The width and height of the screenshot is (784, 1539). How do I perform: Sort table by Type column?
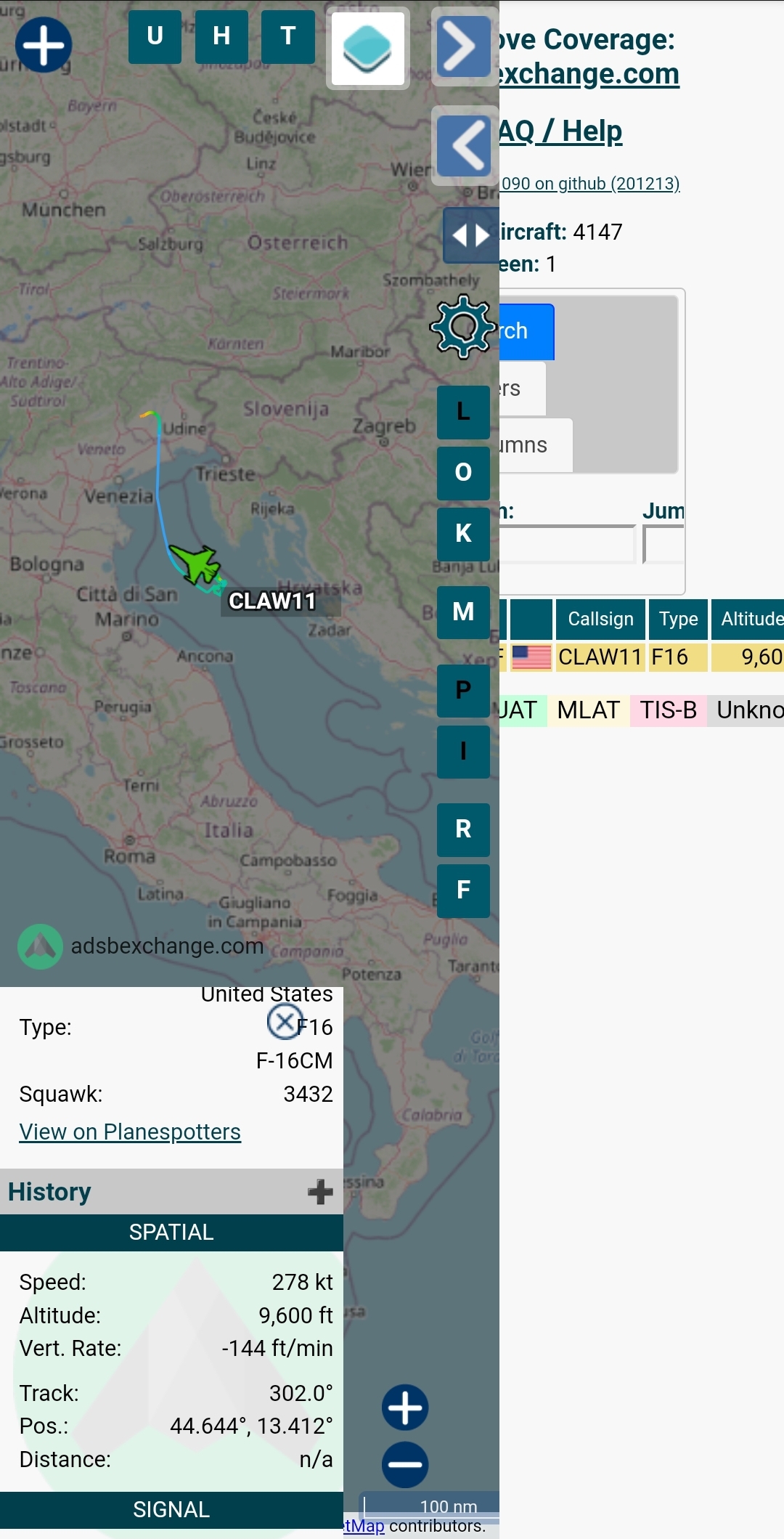678,620
